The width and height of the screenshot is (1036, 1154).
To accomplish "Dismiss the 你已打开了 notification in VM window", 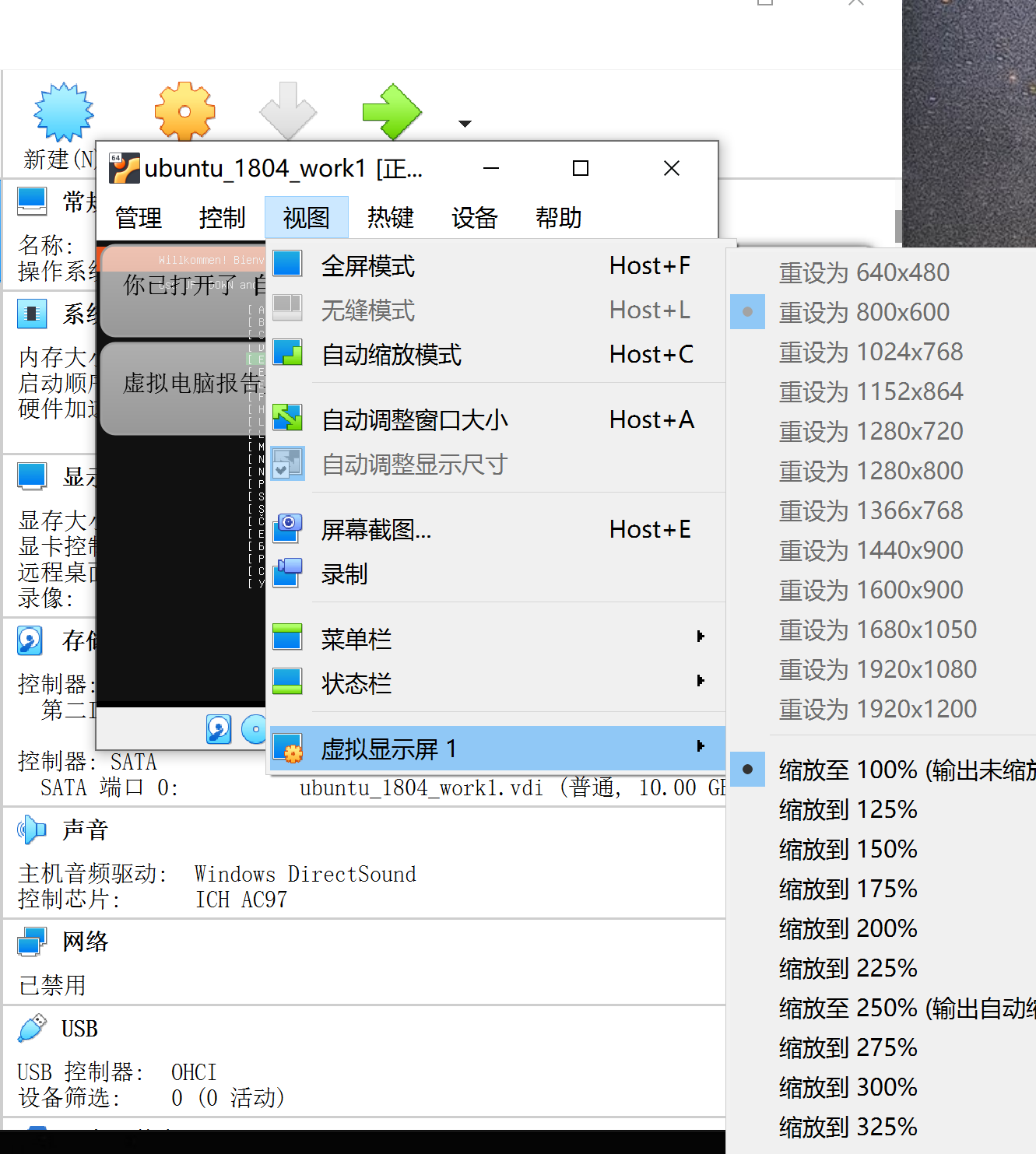I will pyautogui.click(x=184, y=291).
